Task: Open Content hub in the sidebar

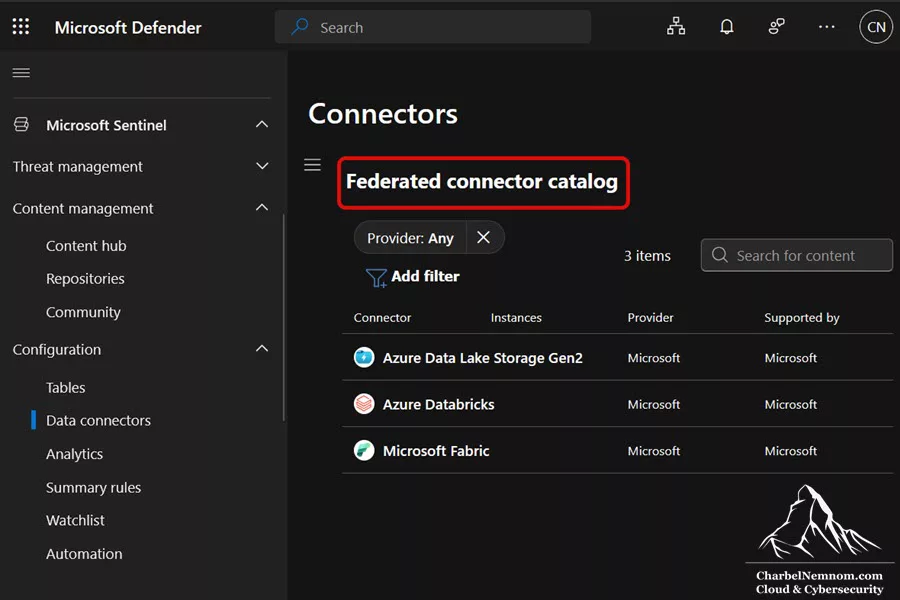Action: point(86,246)
